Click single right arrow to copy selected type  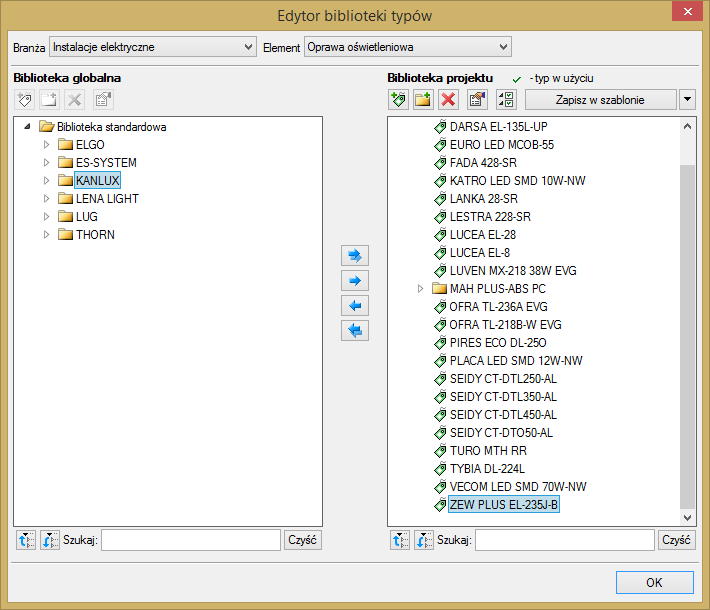(355, 281)
